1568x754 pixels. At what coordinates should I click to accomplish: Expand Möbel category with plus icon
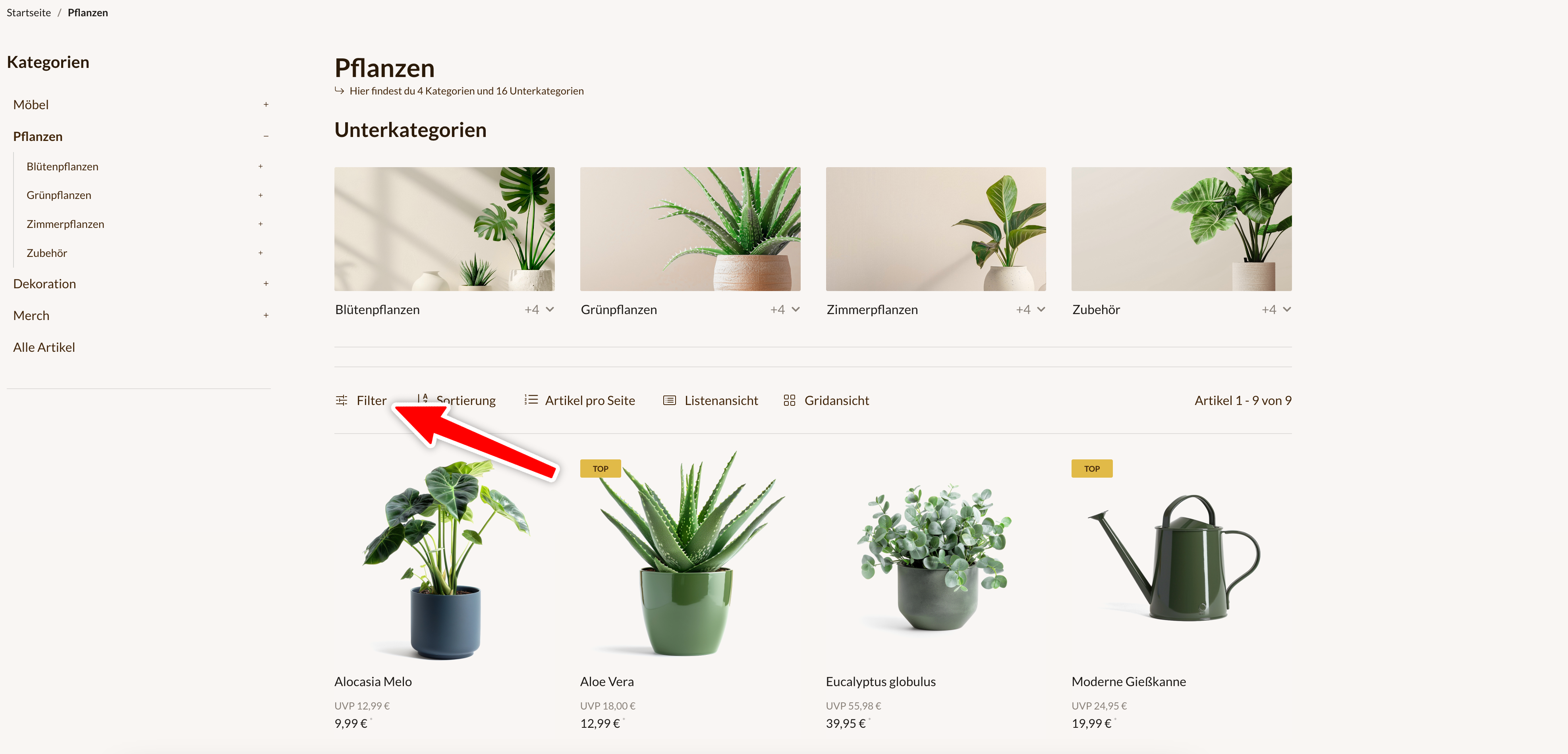(266, 105)
